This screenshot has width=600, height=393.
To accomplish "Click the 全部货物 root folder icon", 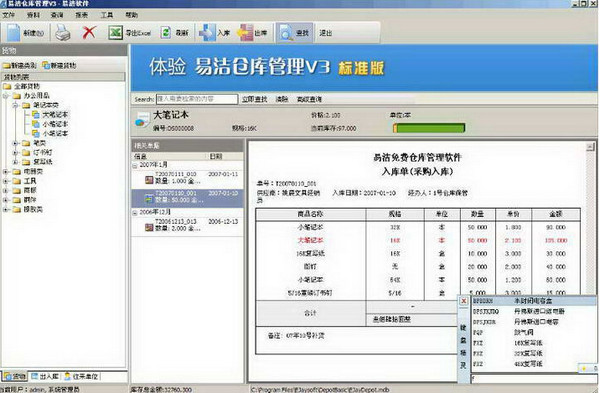I will [7, 86].
